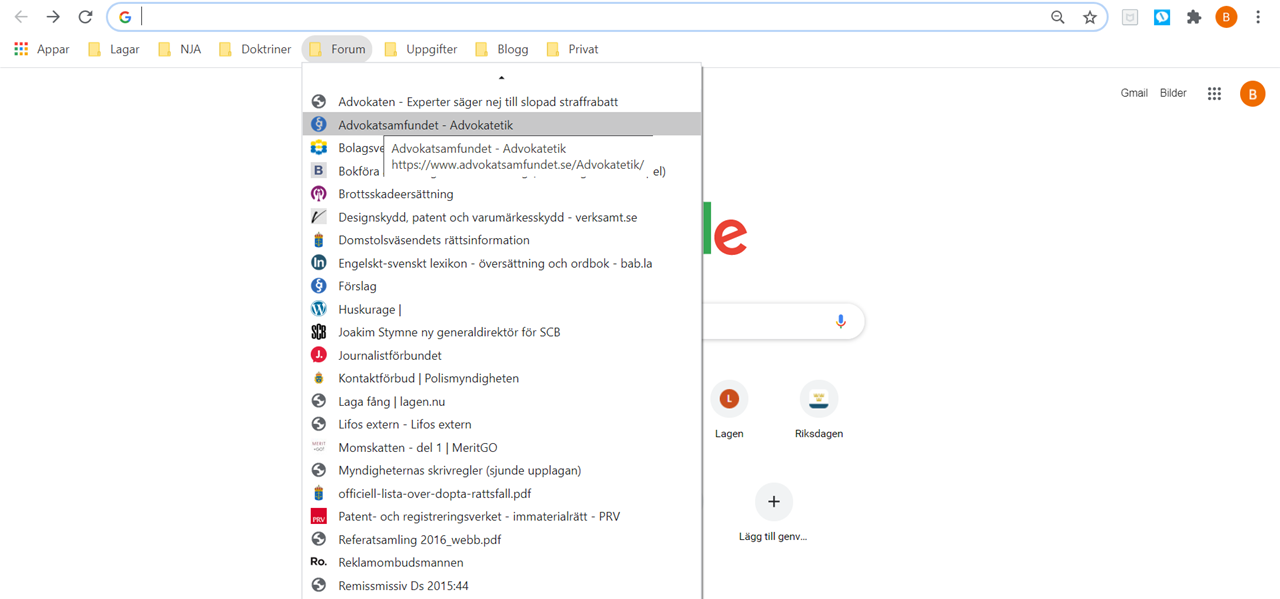Open the Privat bookmark folder

coord(572,49)
